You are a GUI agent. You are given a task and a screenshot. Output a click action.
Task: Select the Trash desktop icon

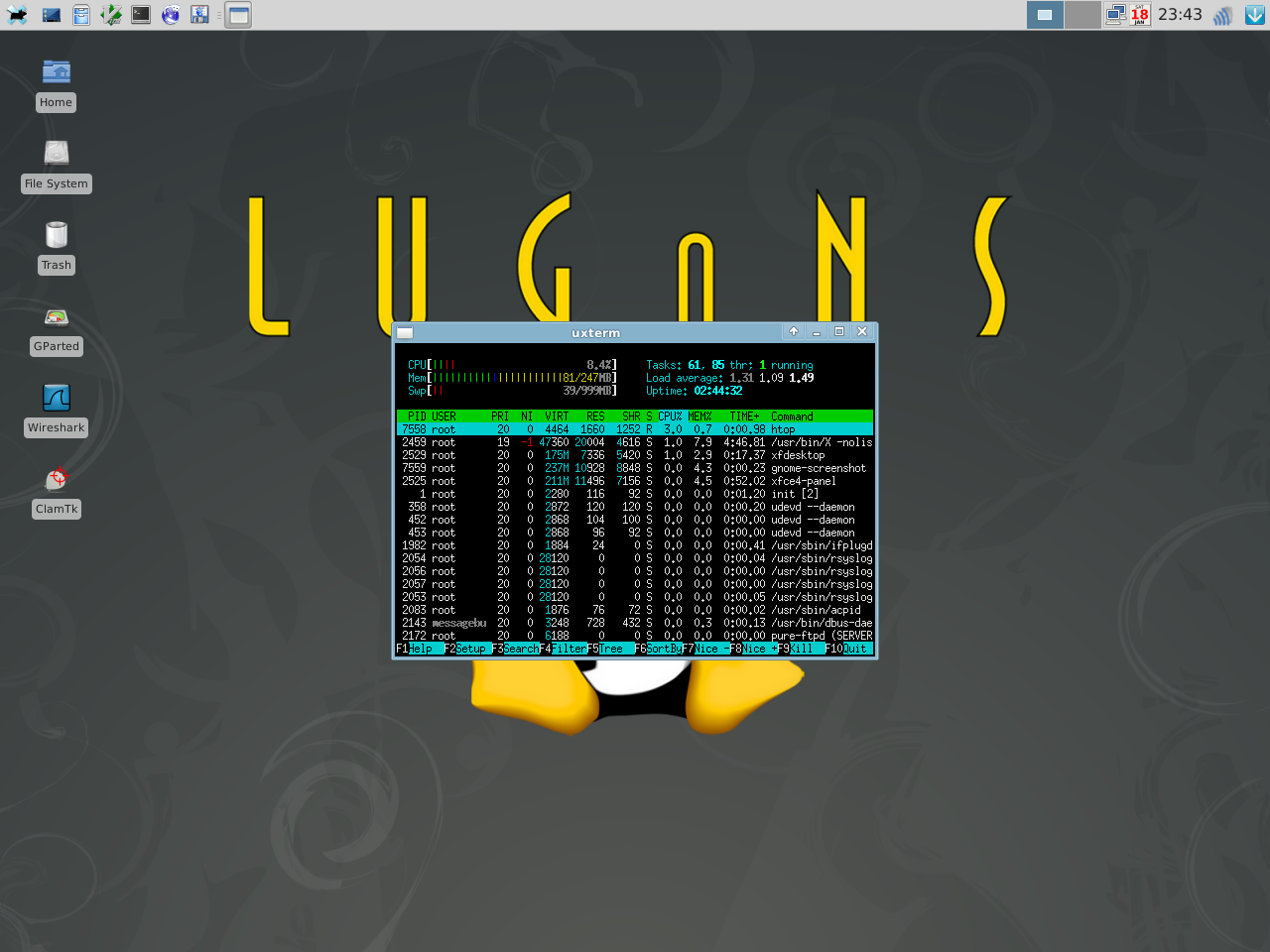pos(57,247)
